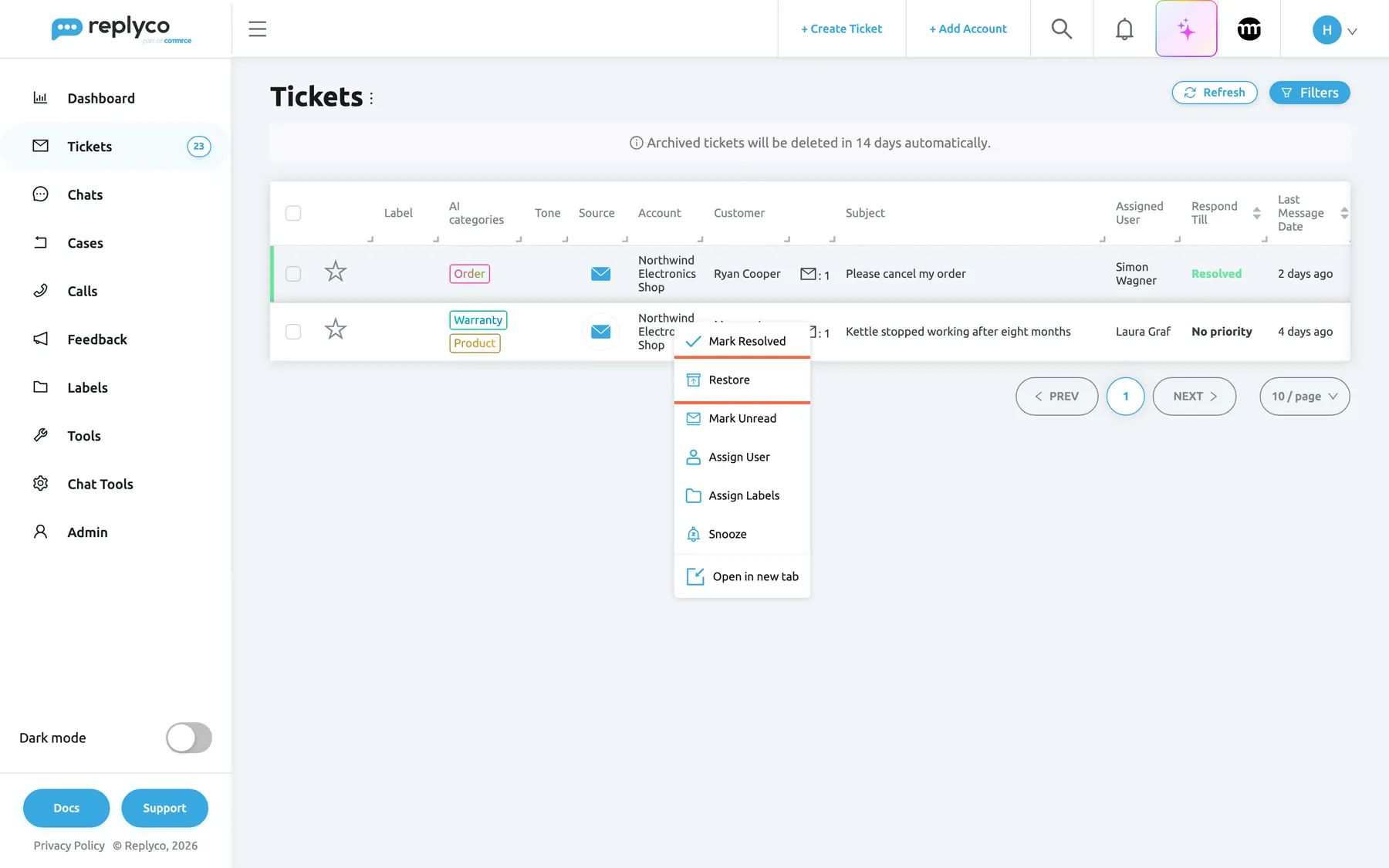The image size is (1389, 868).
Task: Choose Snooze in the context menu
Action: [742, 534]
